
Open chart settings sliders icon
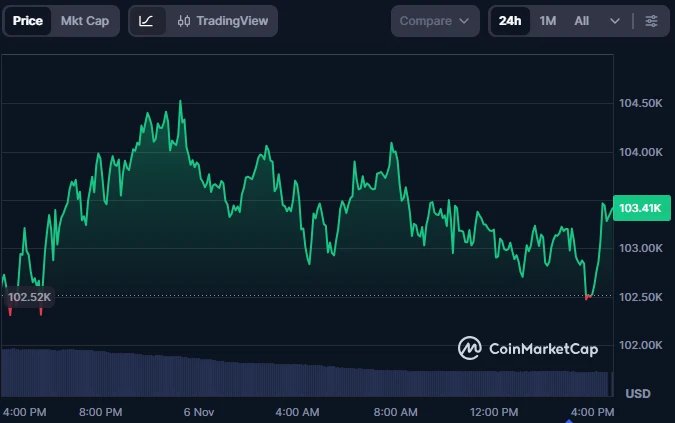coord(652,21)
